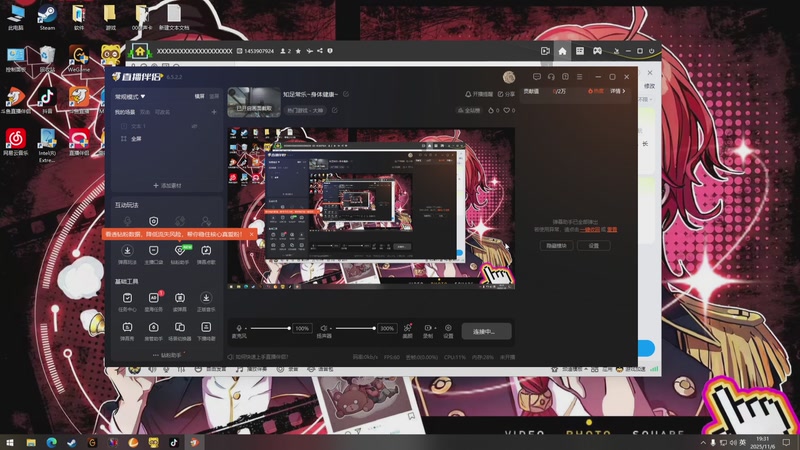800x450 pixels.
Task: Open the arrow next to 录制 icon
Action: (x=435, y=329)
